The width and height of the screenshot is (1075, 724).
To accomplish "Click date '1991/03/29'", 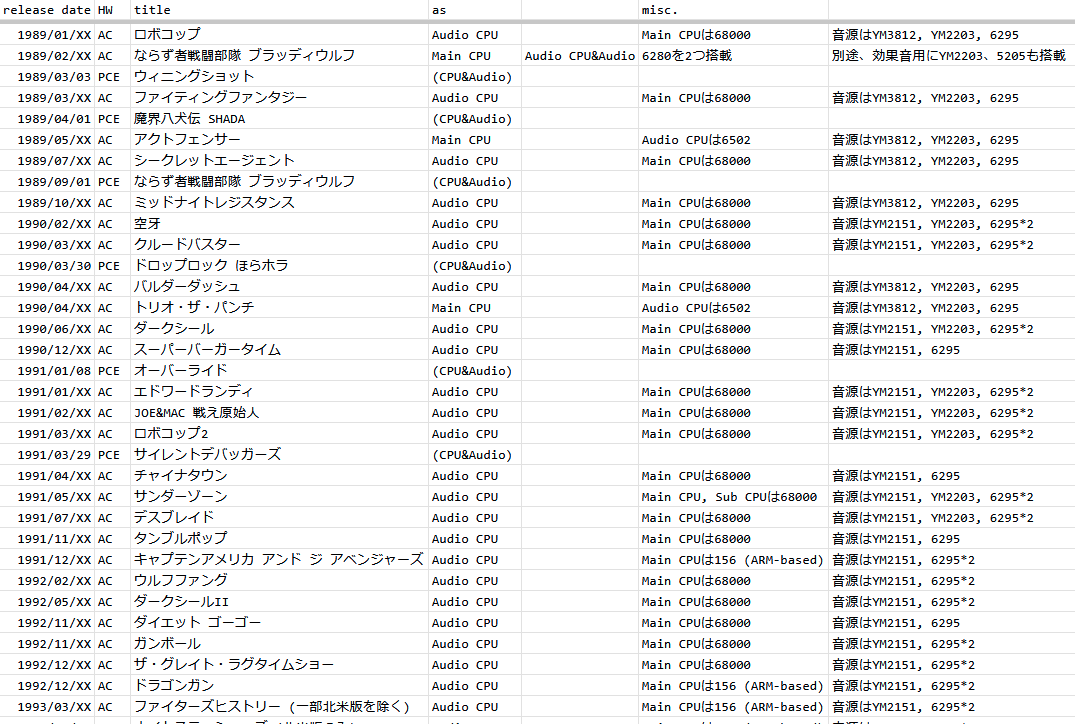I will click(x=54, y=455).
